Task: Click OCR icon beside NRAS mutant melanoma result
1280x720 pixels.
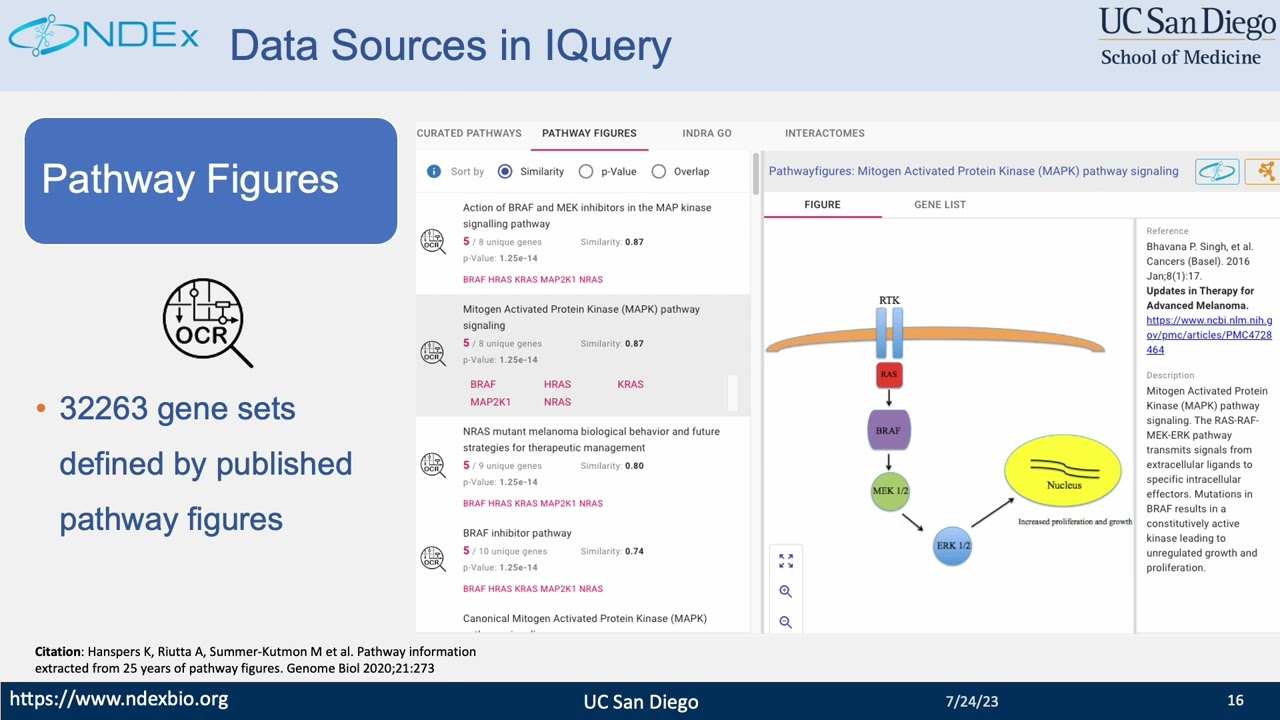Action: [x=433, y=465]
